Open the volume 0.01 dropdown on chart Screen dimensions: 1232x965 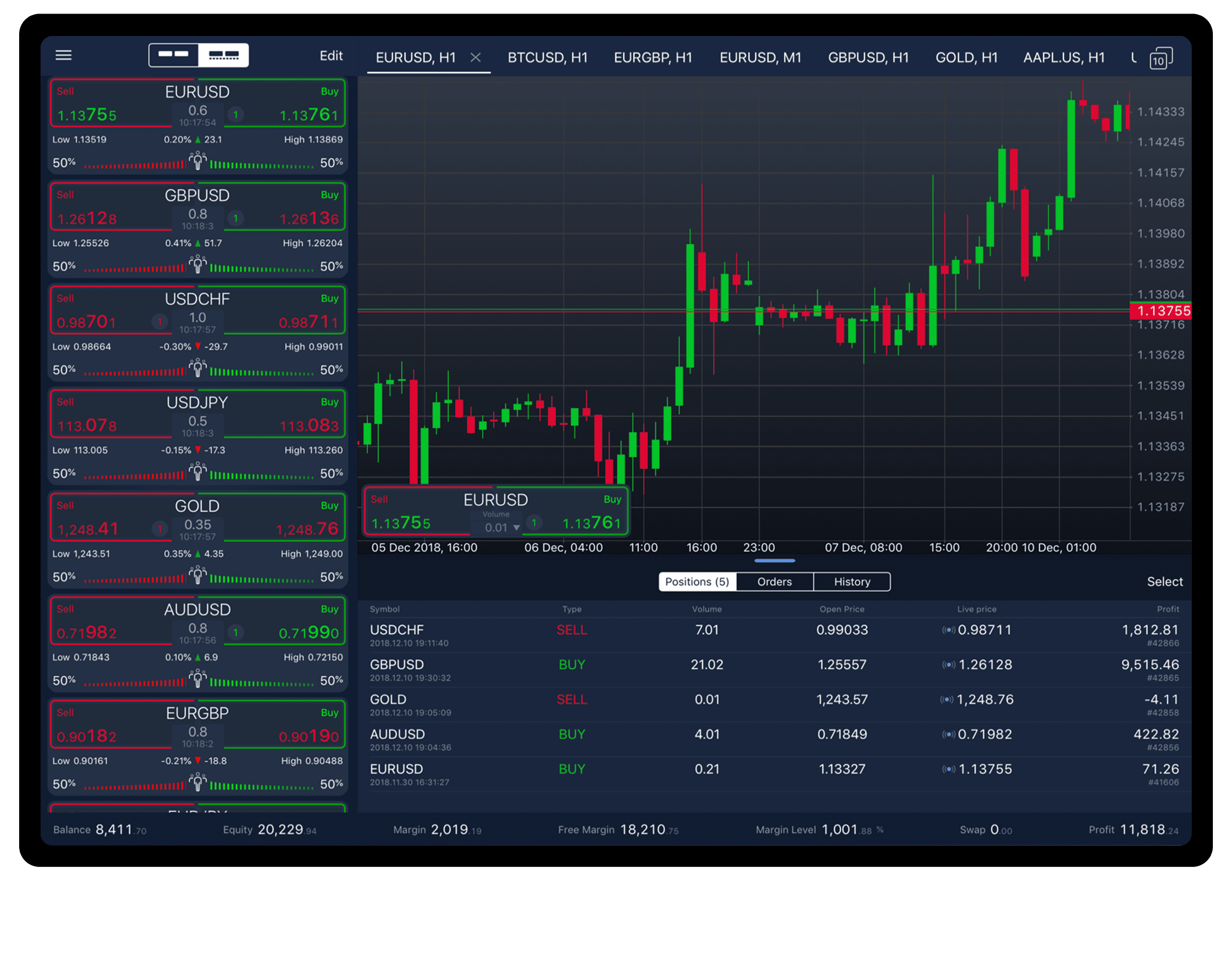pyautogui.click(x=502, y=527)
